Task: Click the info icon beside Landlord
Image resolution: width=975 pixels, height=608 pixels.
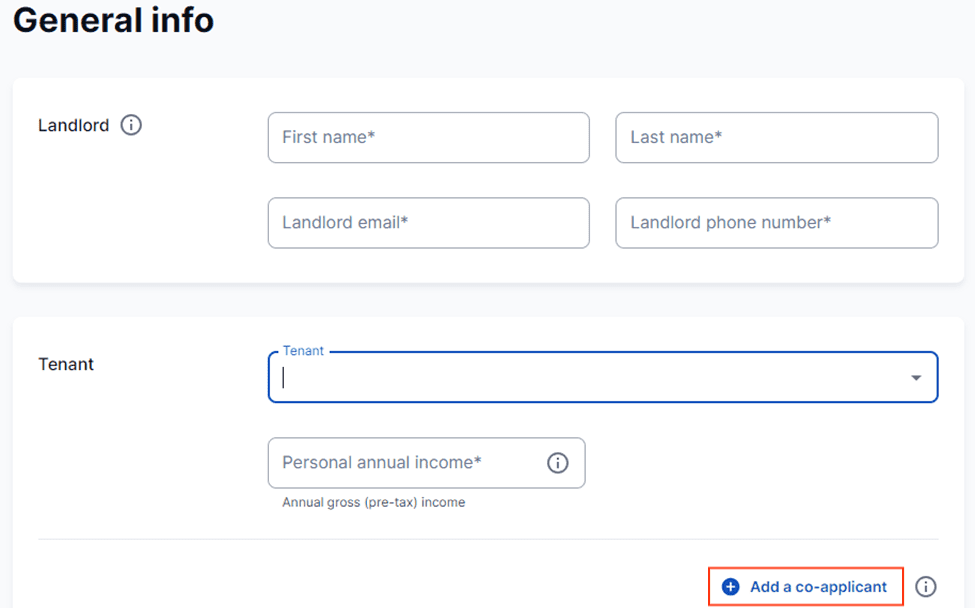Action: tap(131, 125)
